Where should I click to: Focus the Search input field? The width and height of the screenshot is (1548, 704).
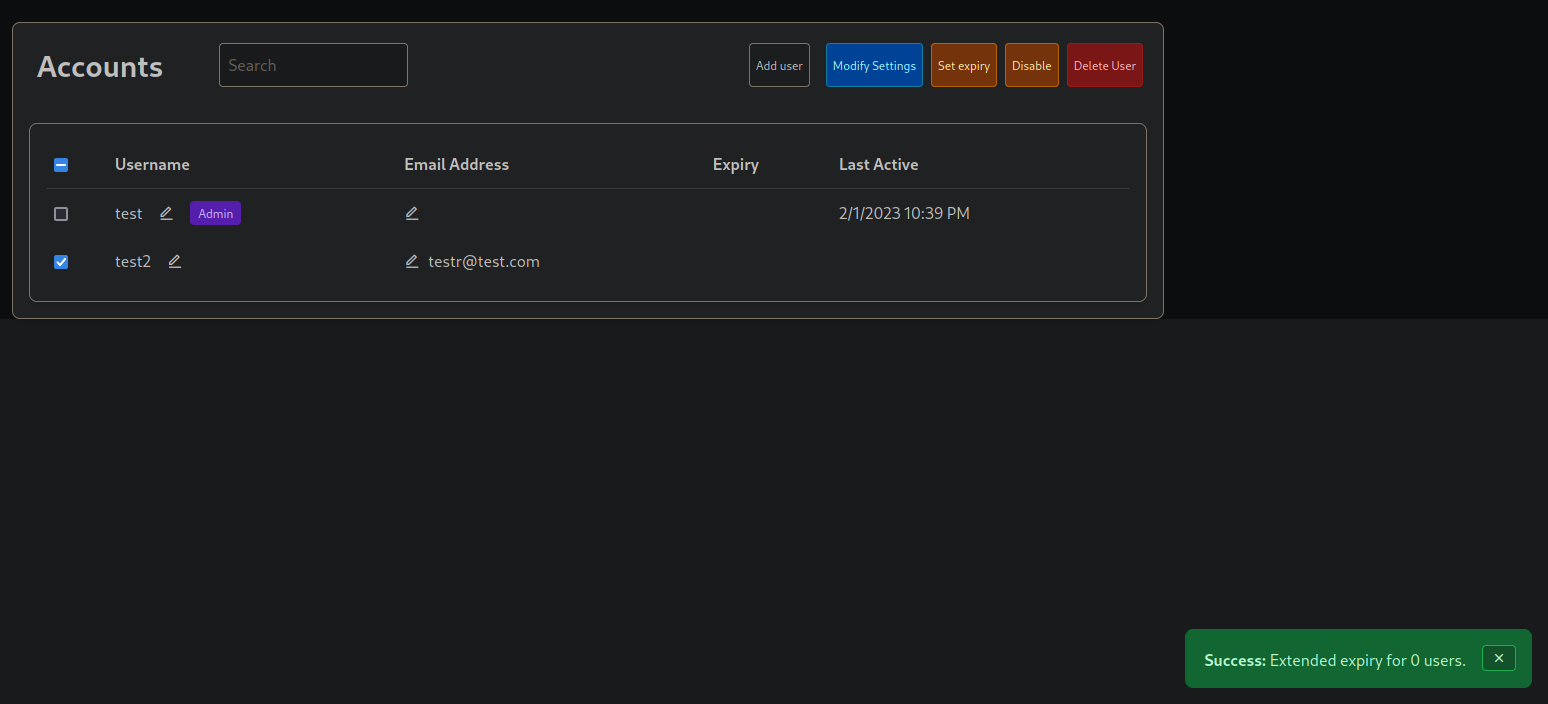(x=313, y=65)
